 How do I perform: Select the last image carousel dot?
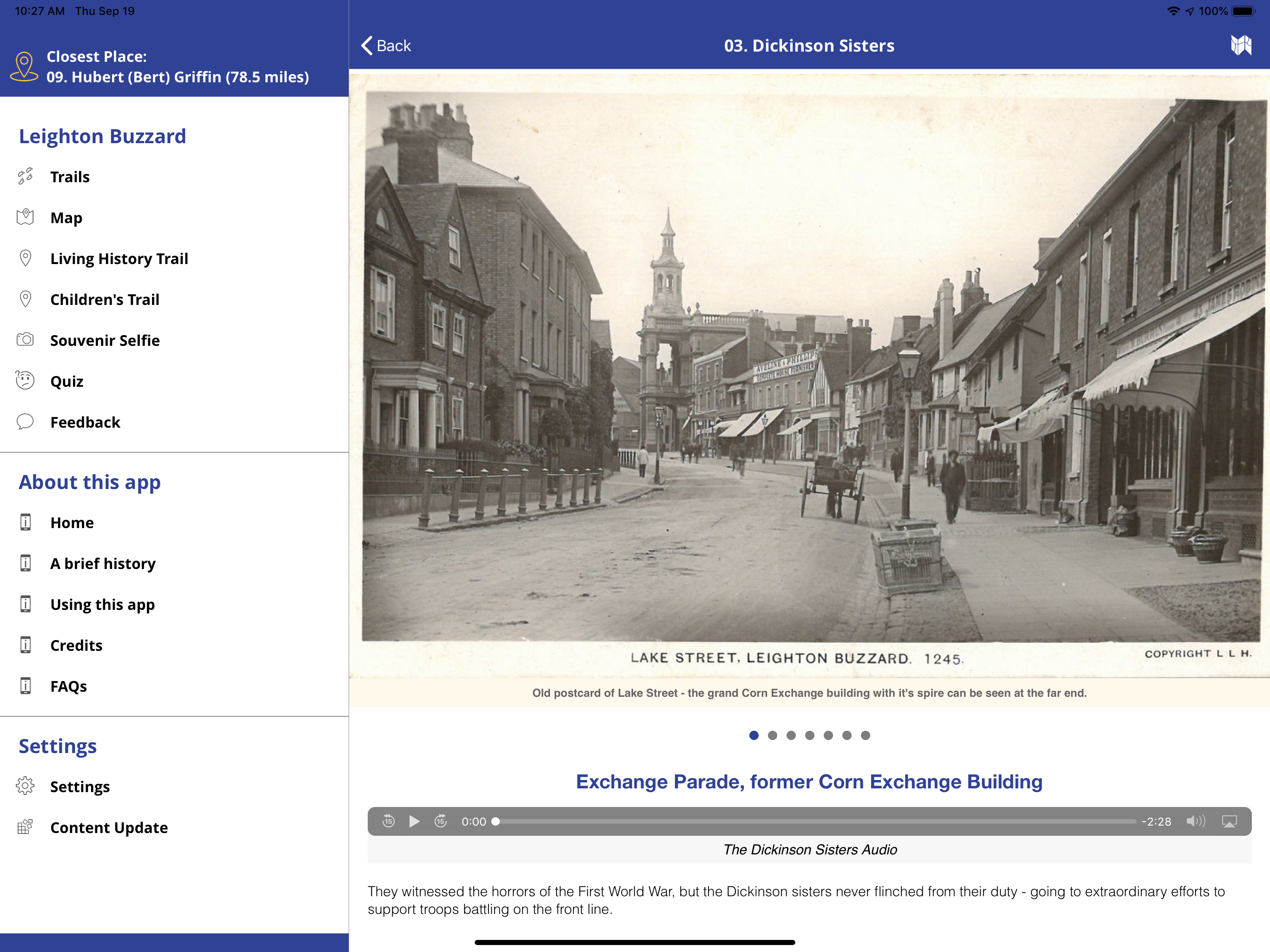(x=865, y=735)
